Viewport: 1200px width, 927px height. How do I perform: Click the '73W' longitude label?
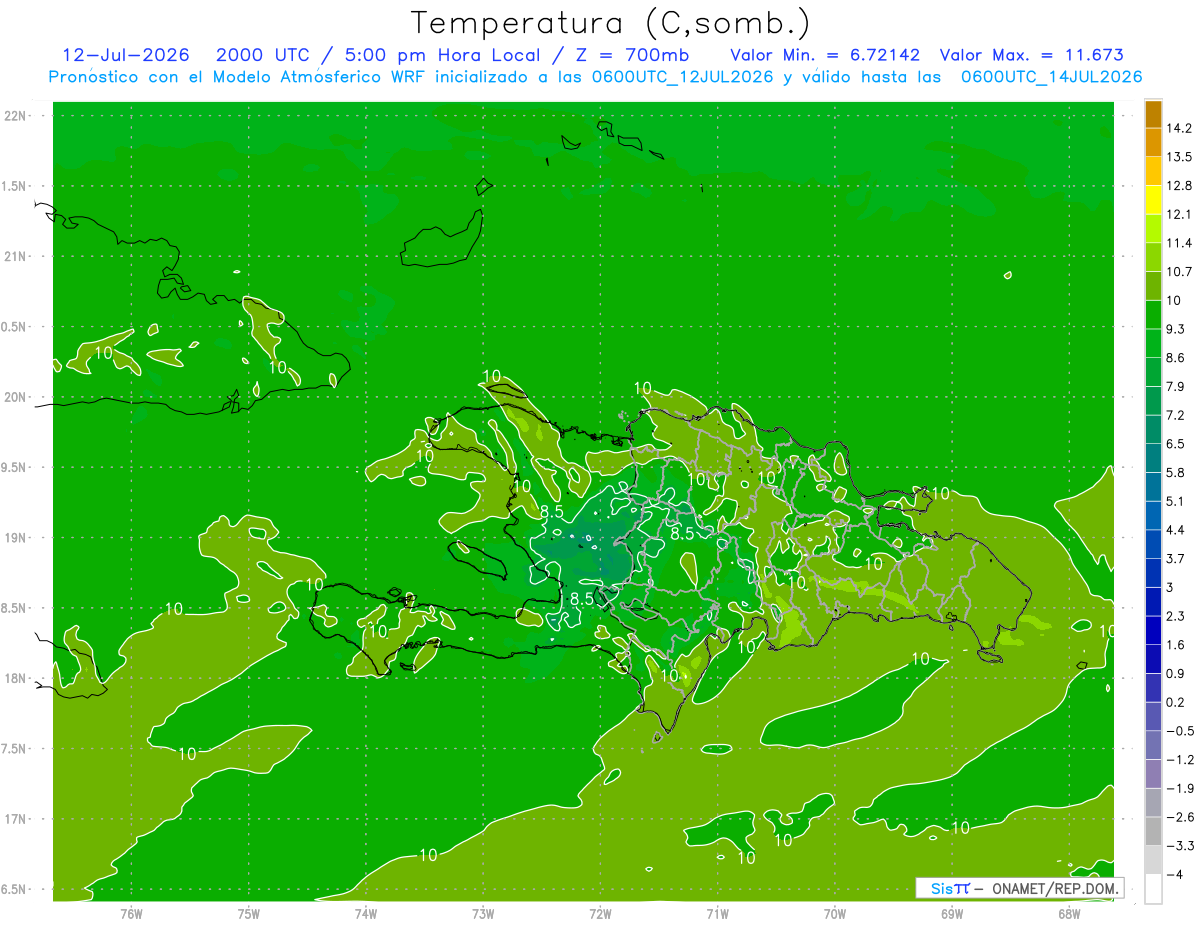coord(483,914)
